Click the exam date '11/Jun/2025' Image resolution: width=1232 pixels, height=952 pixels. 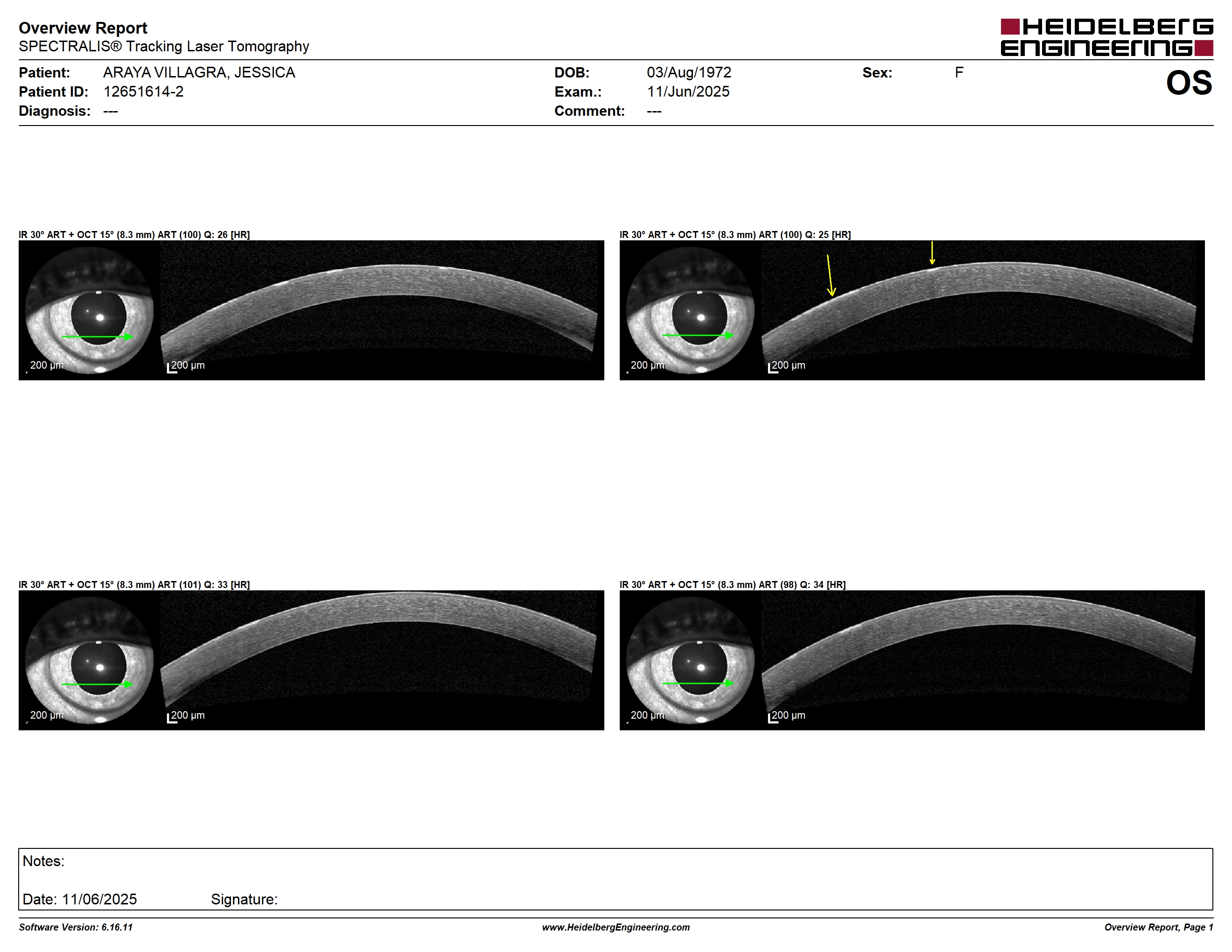point(688,92)
